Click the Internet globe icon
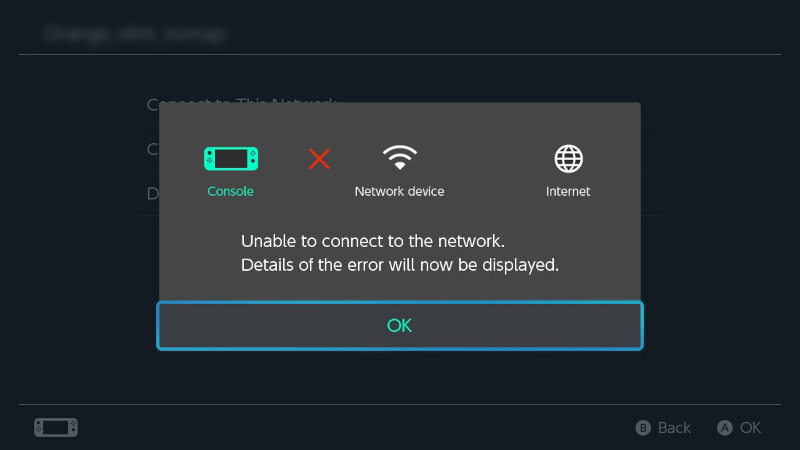The image size is (800, 450). click(568, 159)
